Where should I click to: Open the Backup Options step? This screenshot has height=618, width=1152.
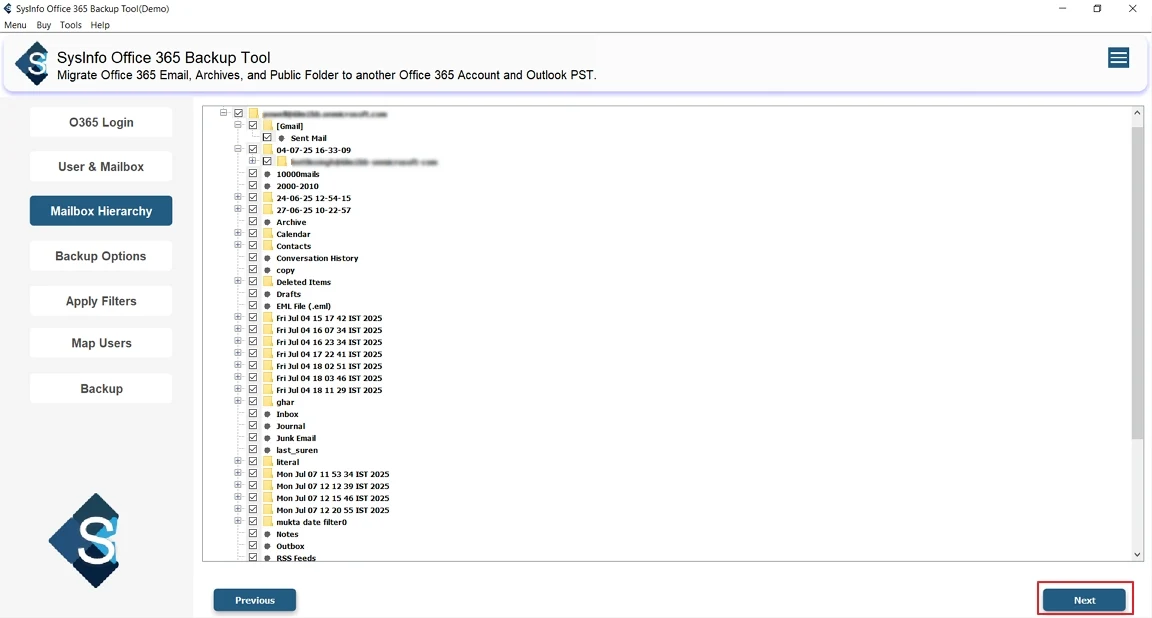pyautogui.click(x=101, y=256)
